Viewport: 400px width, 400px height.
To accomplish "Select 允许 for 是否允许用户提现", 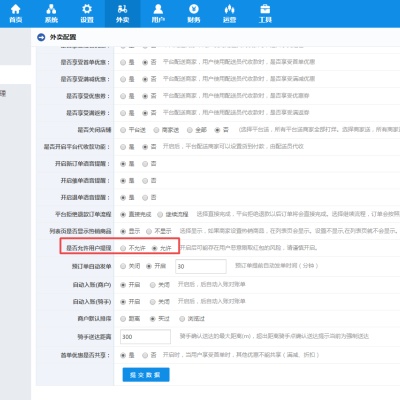I will pos(154,248).
